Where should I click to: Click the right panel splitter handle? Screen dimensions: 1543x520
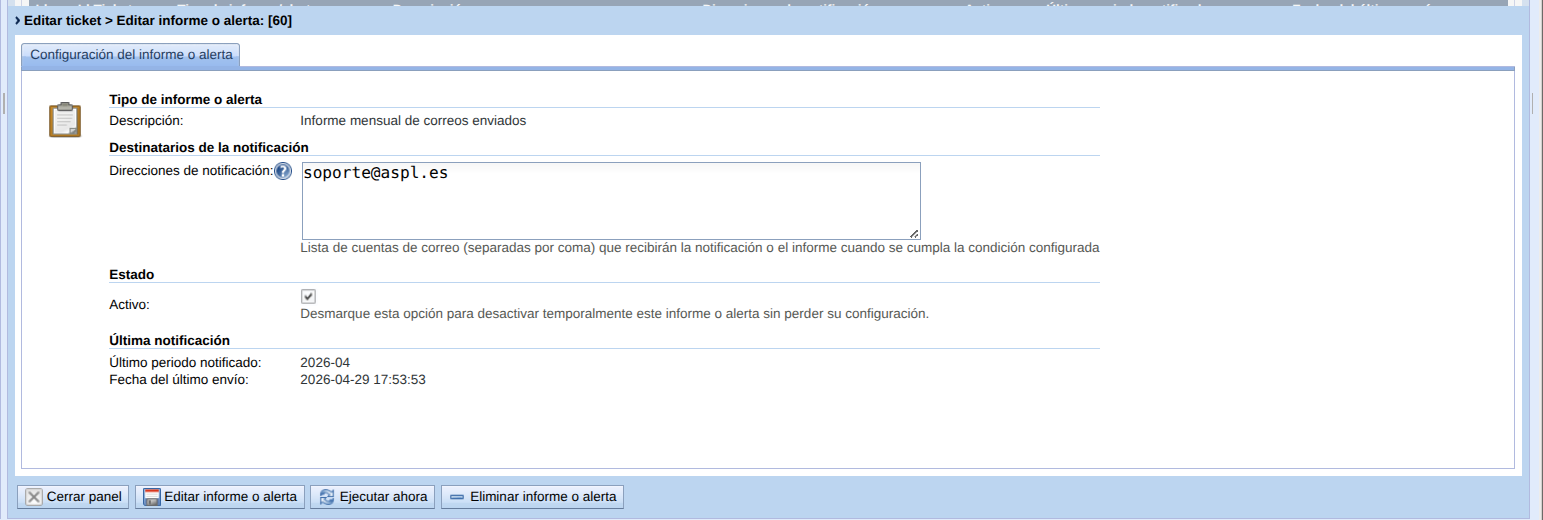pos(1533,103)
